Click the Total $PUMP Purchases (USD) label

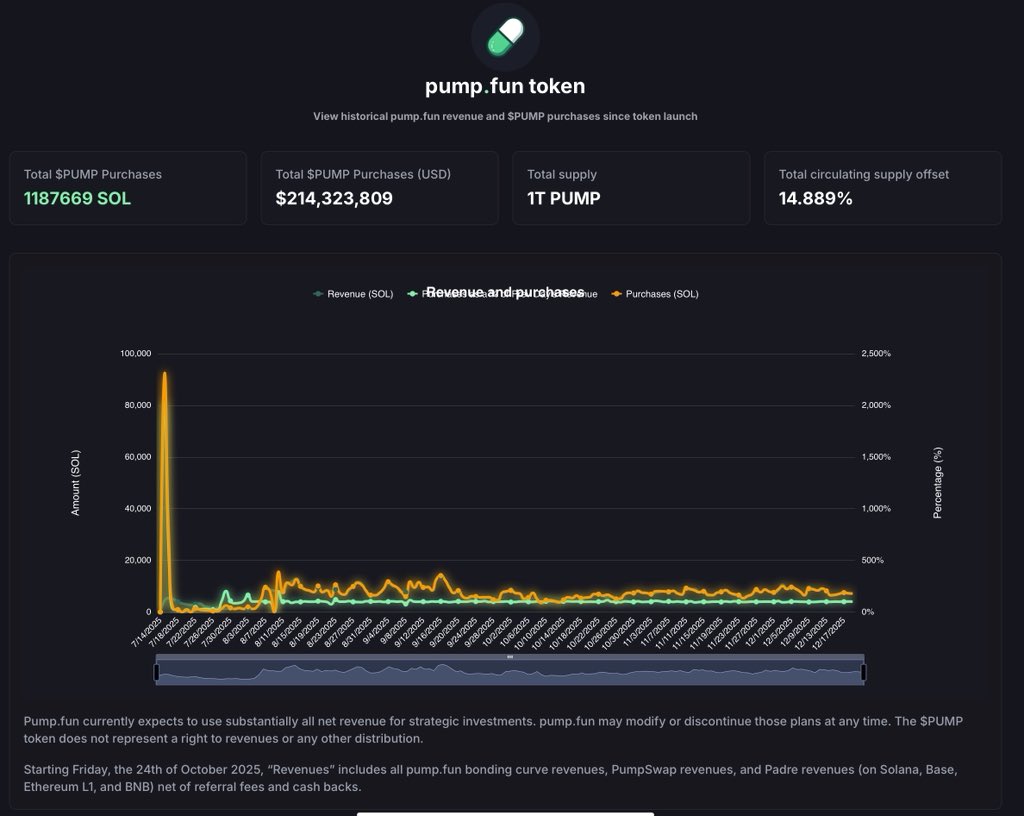(x=363, y=174)
